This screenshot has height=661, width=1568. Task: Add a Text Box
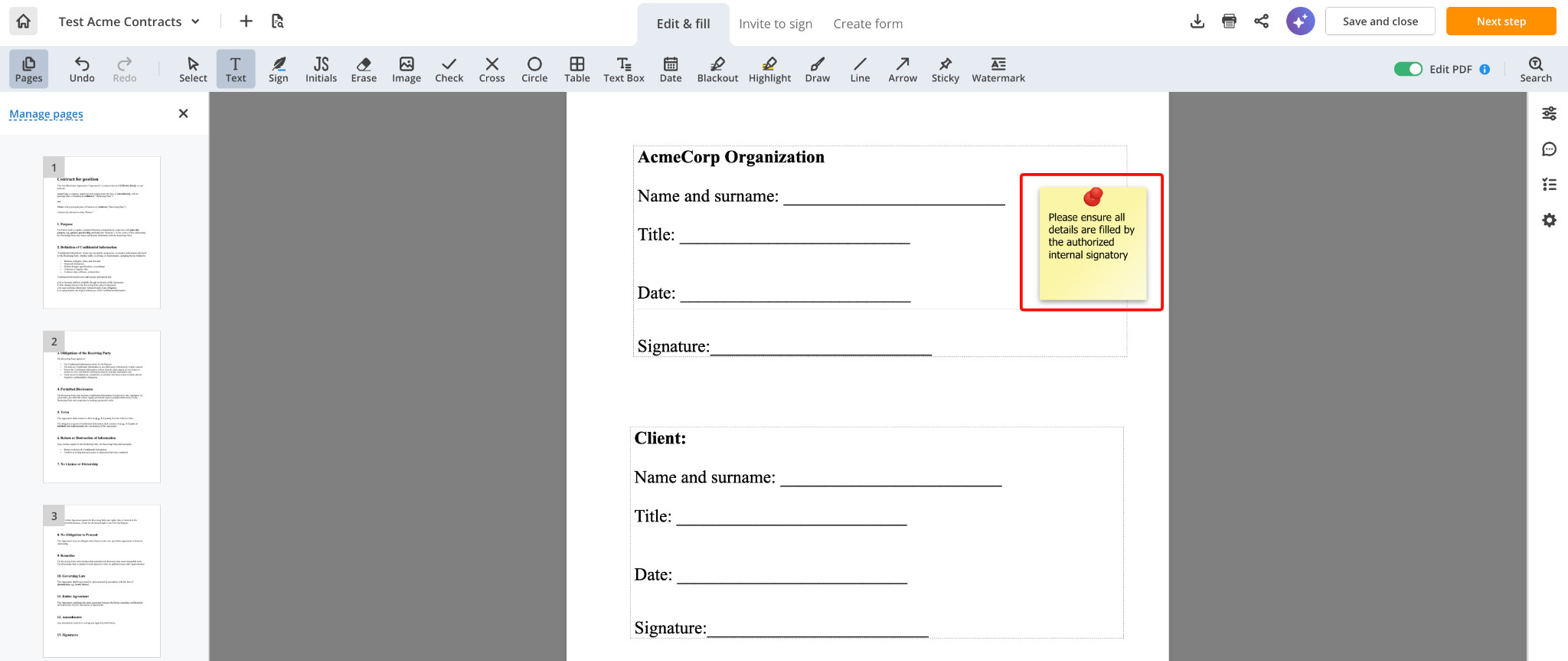pyautogui.click(x=624, y=69)
